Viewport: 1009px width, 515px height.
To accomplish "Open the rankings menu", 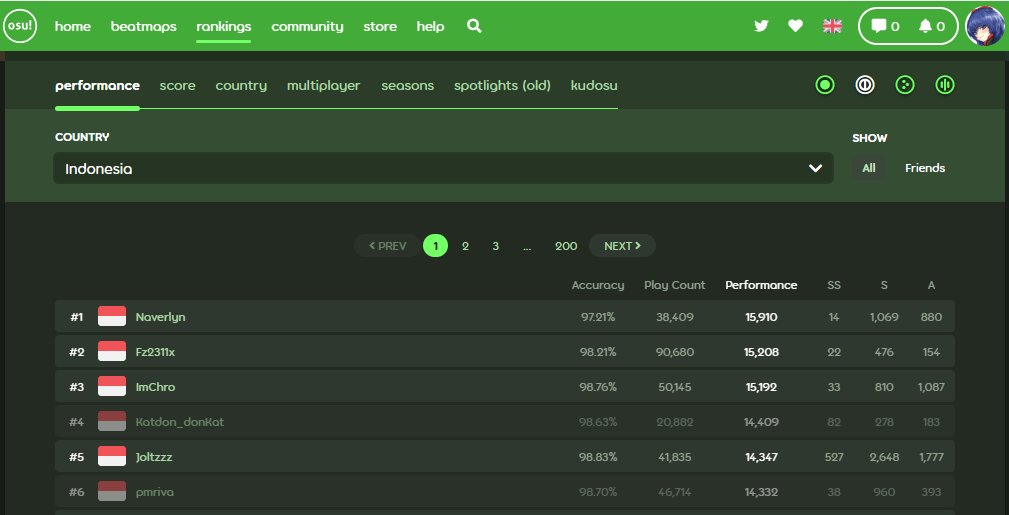I will tap(223, 26).
